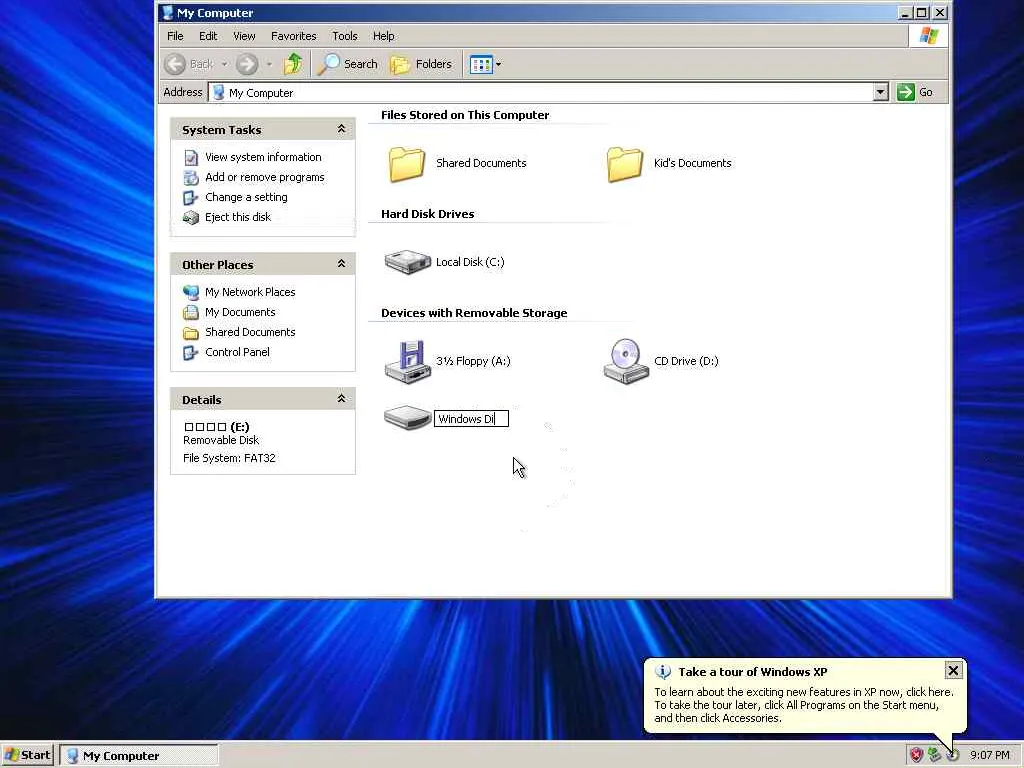
Task: Select the Local Disk (C:) drive icon
Action: pyautogui.click(x=408, y=262)
